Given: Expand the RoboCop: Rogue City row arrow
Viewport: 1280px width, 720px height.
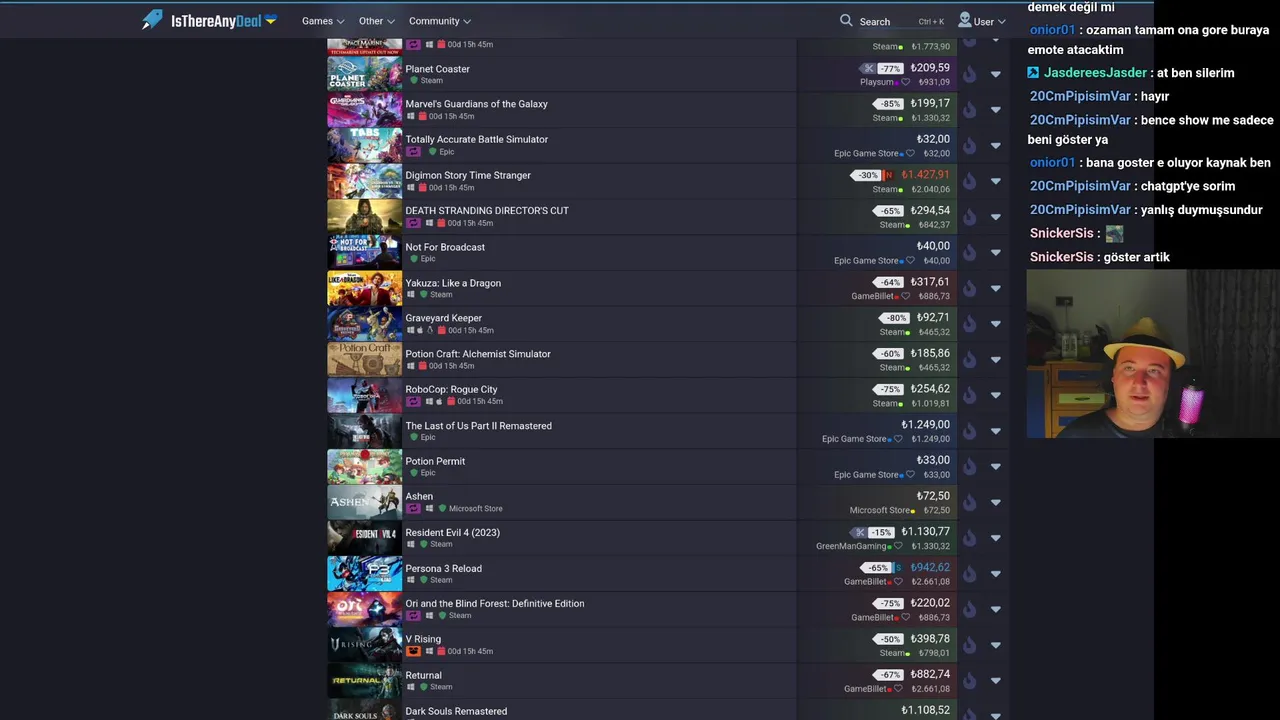Looking at the screenshot, I should (x=995, y=395).
